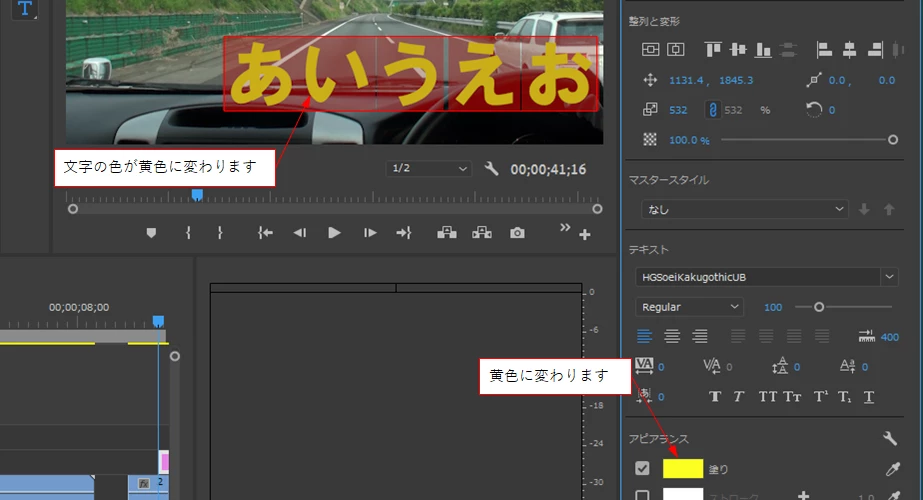The image size is (923, 500).
Task: Click the scale icon
Action: coord(650,110)
